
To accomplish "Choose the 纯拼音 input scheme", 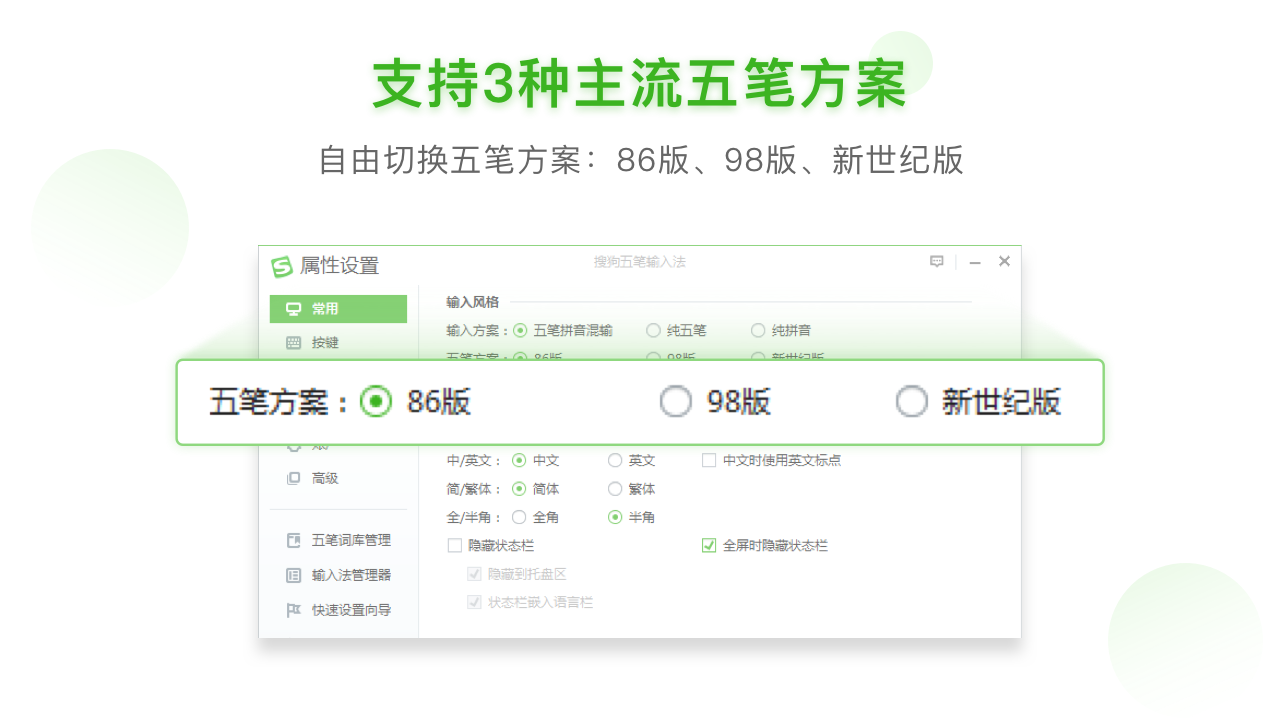I will 758,330.
